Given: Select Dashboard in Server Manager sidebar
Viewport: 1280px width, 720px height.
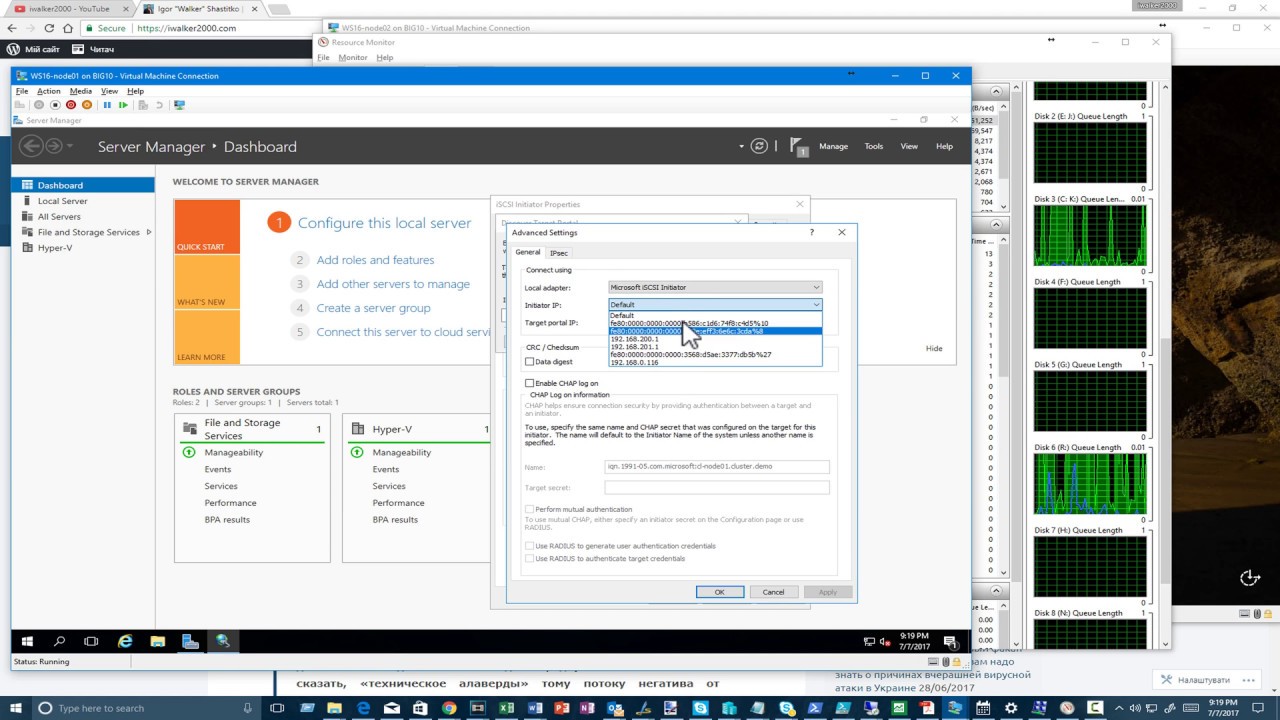Looking at the screenshot, I should (83, 185).
